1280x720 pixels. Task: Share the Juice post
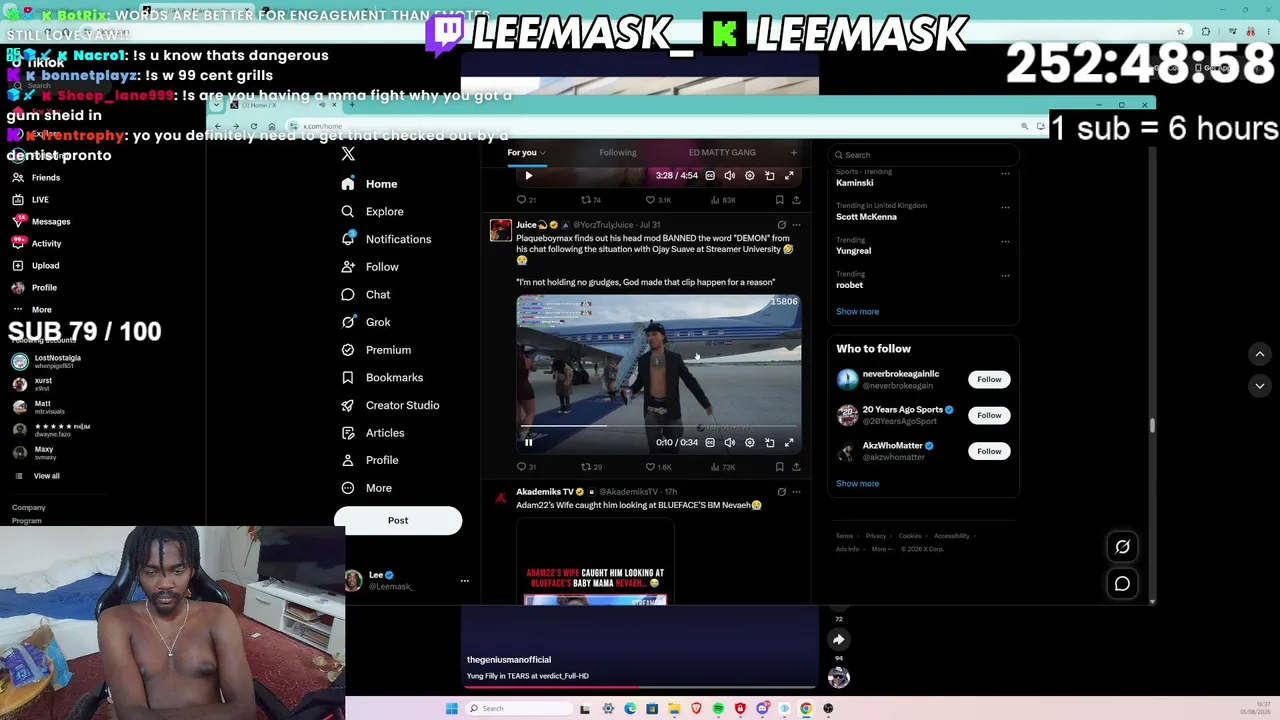tap(796, 467)
